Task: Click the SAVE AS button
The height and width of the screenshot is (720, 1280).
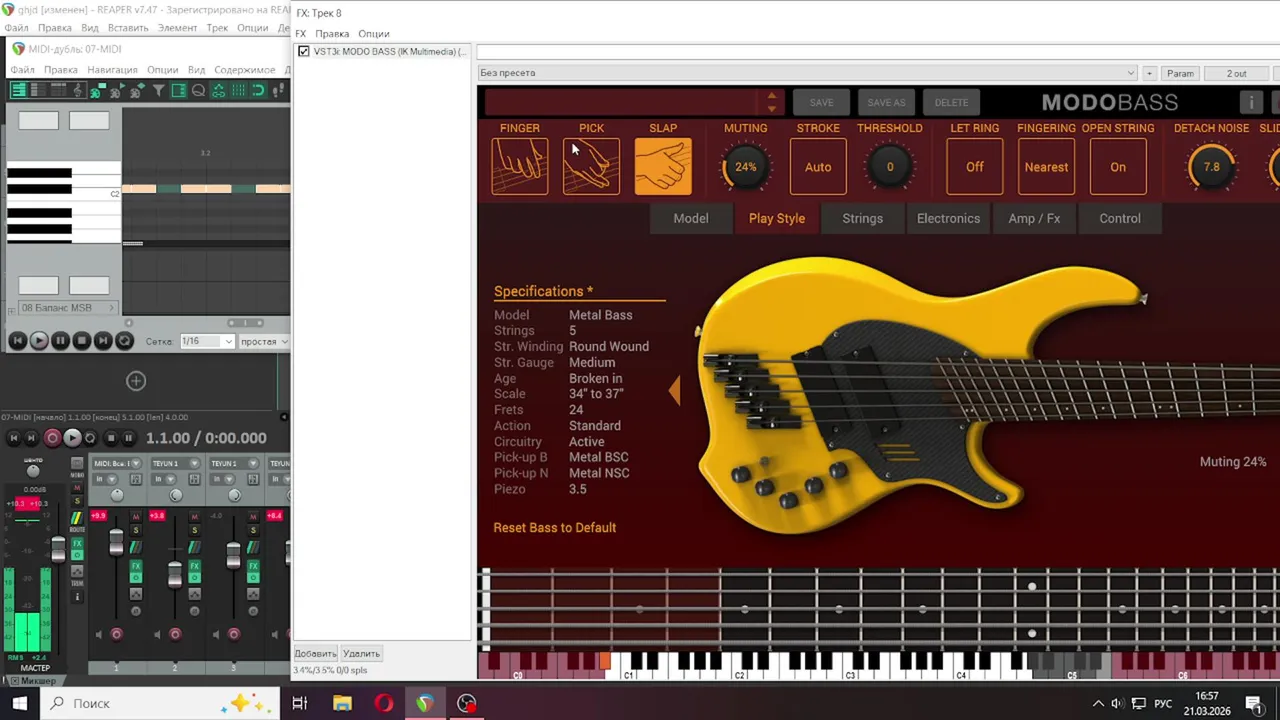Action: 886,102
